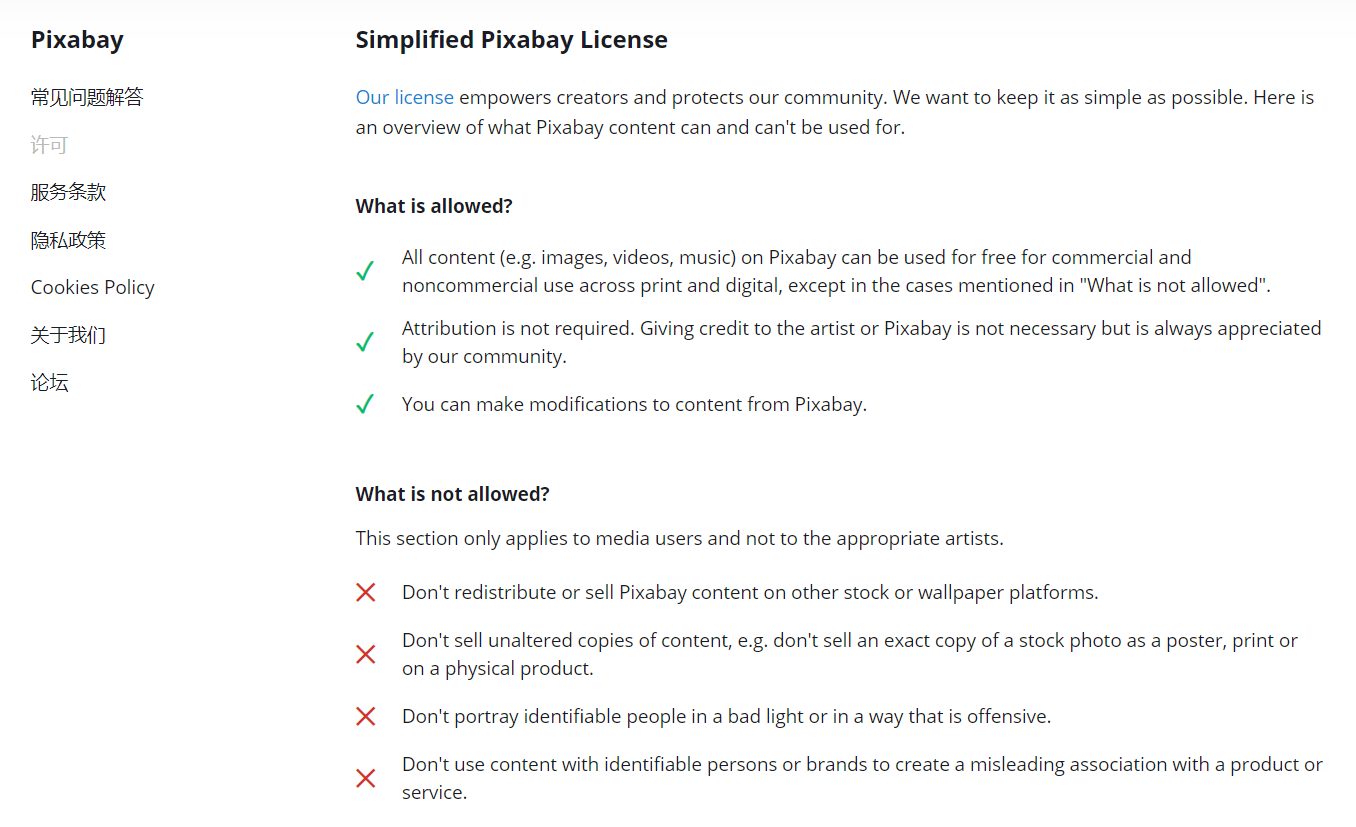Click the red X beside identifiable people rule
Screen dimensions: 1356x827
(x=366, y=717)
